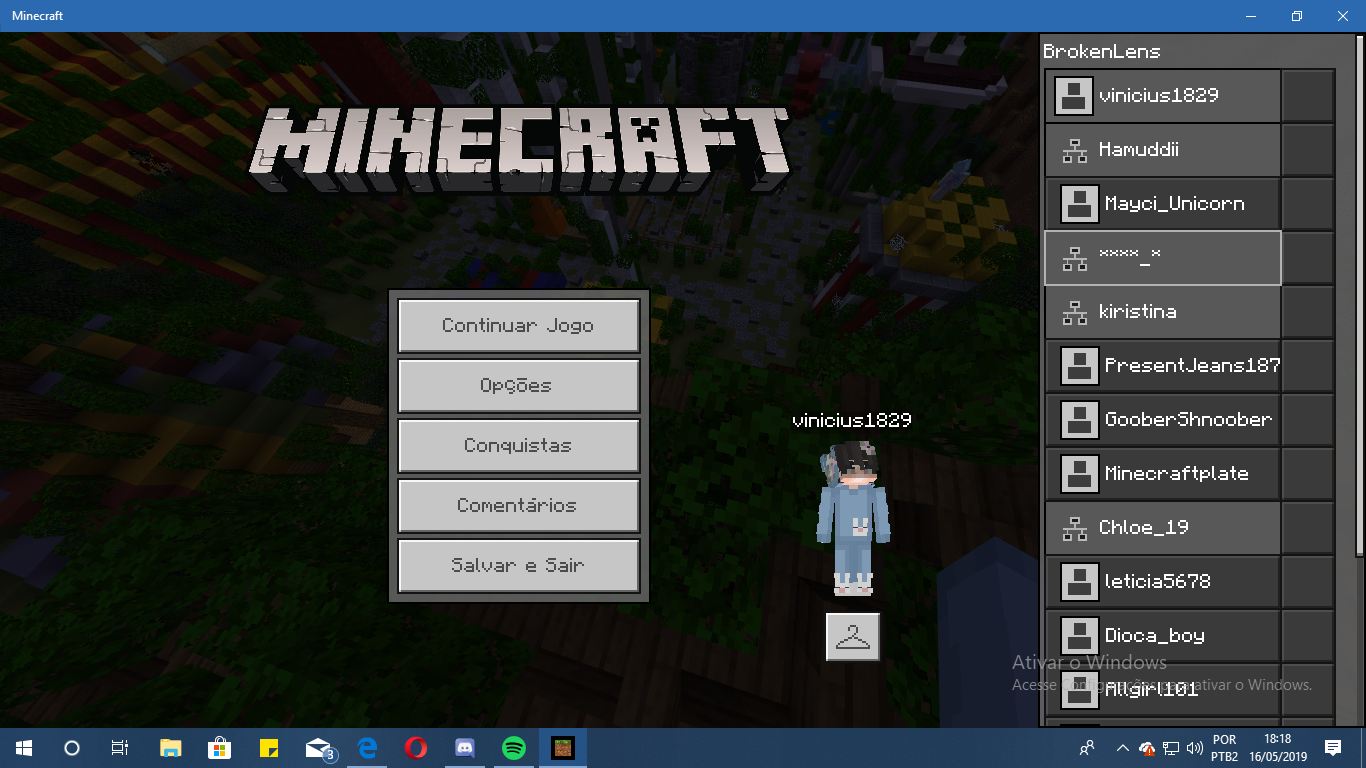Click the controller icon beside Mayci_Unicorn

coord(1079,204)
